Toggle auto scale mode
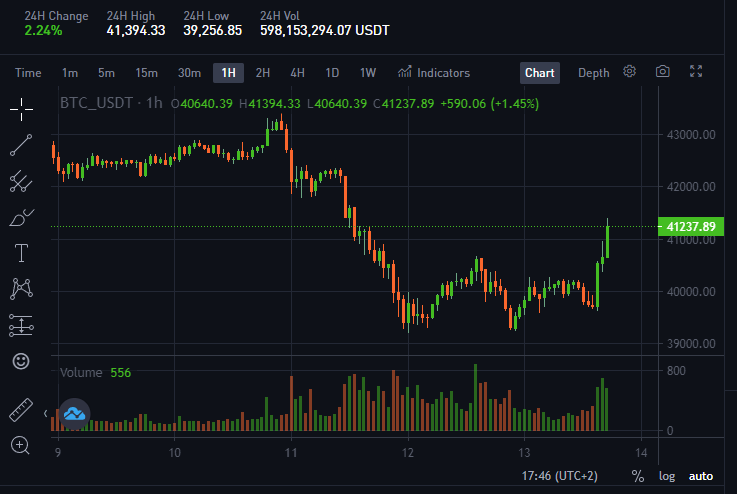 click(701, 476)
